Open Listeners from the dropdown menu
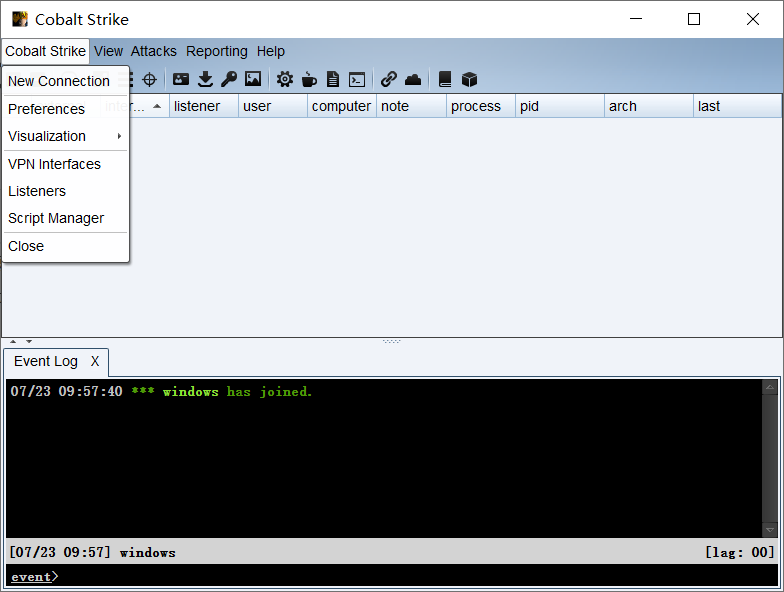Screen dimensions: 784x592 click(x=66, y=191)
